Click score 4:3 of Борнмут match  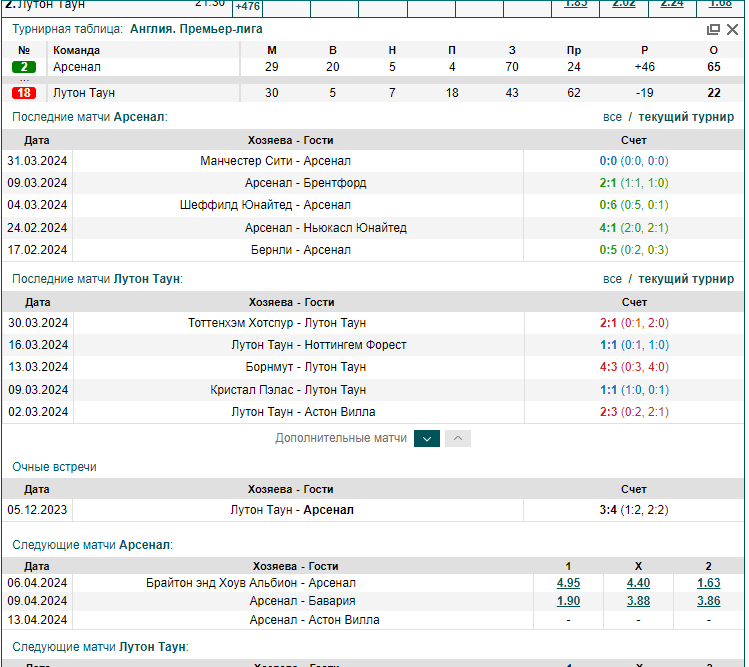pyautogui.click(x=609, y=367)
